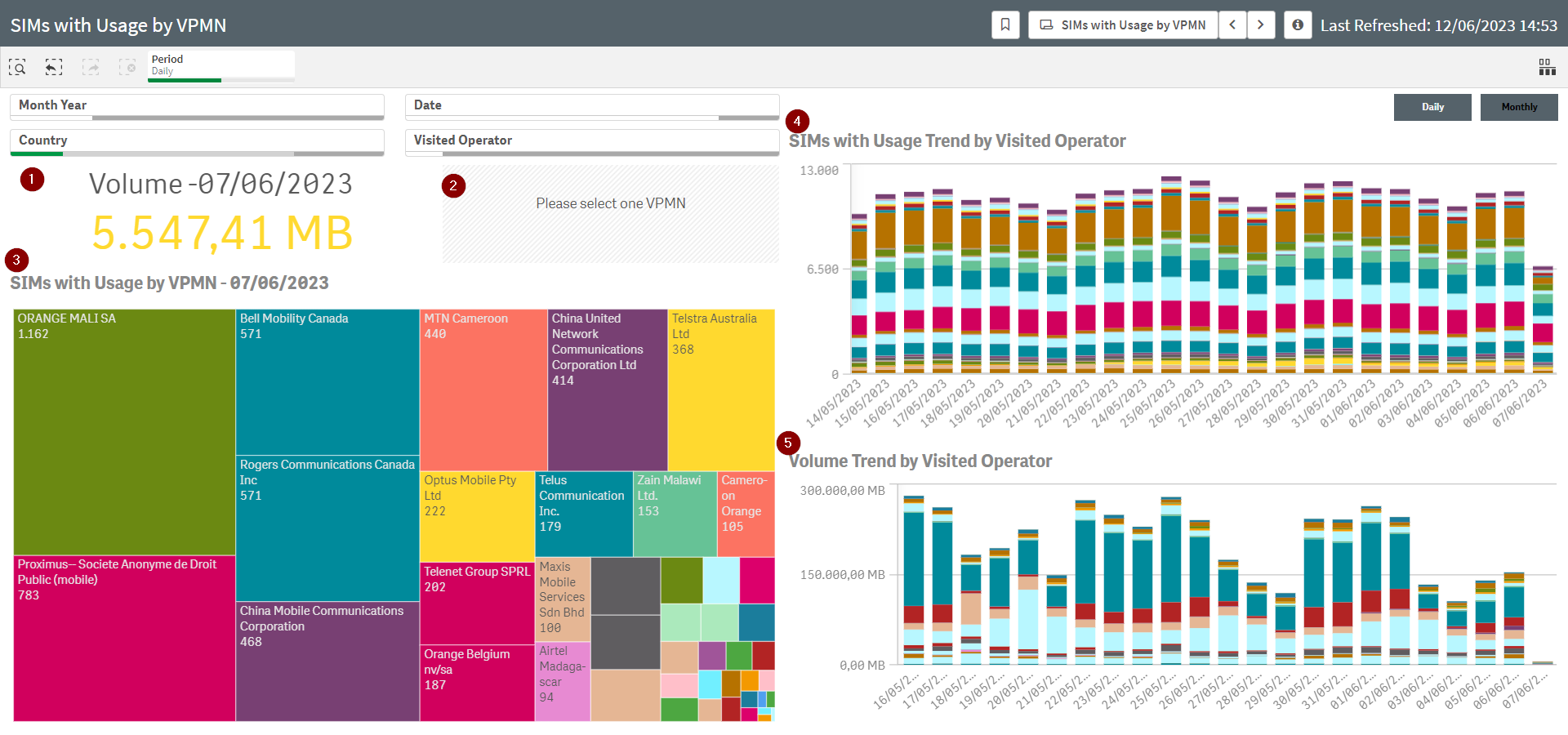Open the info details icon

(1297, 25)
